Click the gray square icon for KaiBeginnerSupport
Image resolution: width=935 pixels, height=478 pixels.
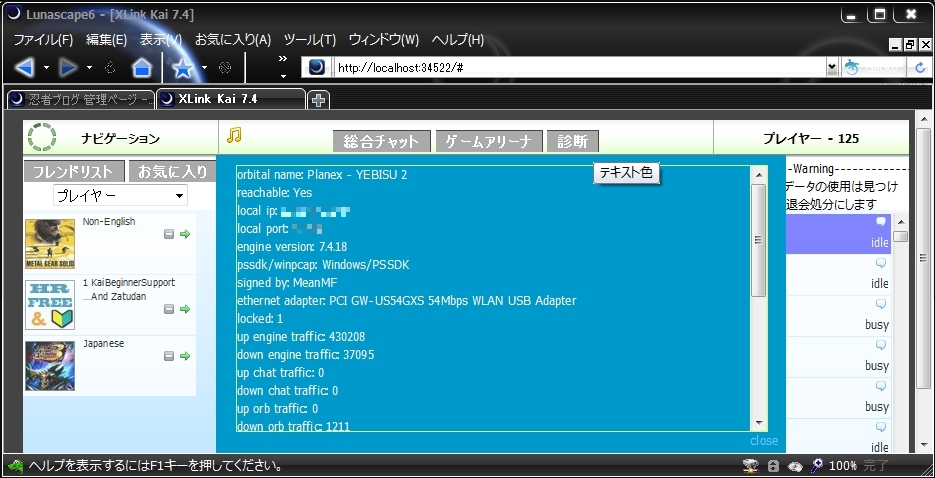tap(169, 309)
